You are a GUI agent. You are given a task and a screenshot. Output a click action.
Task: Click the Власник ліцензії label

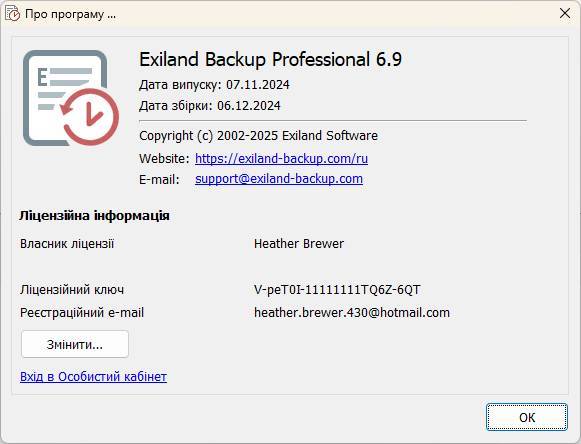[x=67, y=244]
